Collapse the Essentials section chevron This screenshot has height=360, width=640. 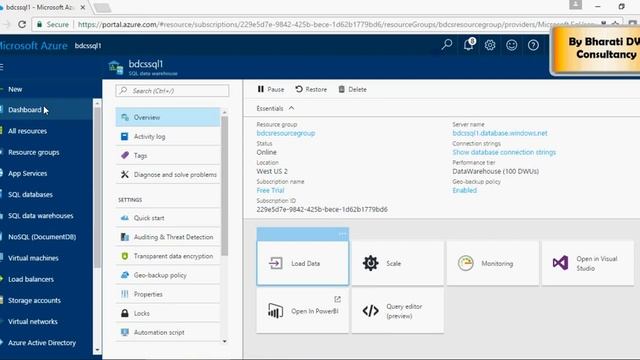tap(291, 108)
